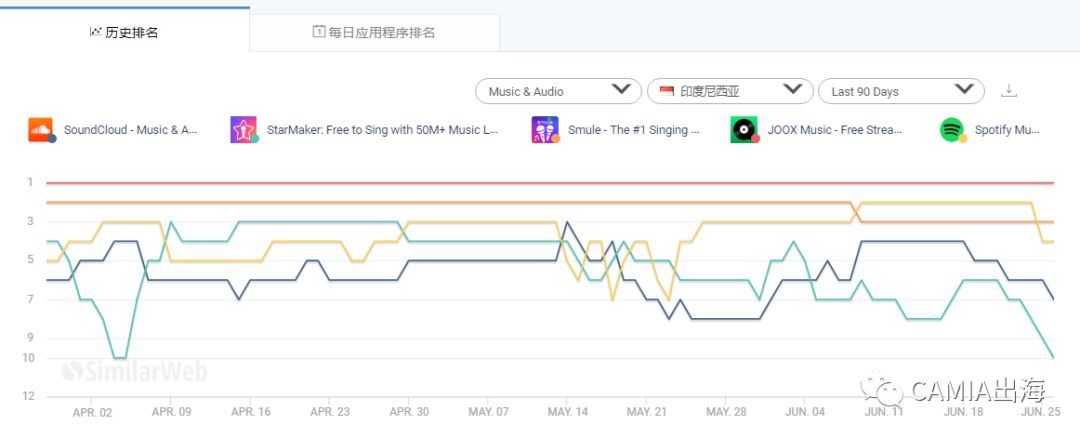Switch to the 历史排名 tab

point(124,32)
